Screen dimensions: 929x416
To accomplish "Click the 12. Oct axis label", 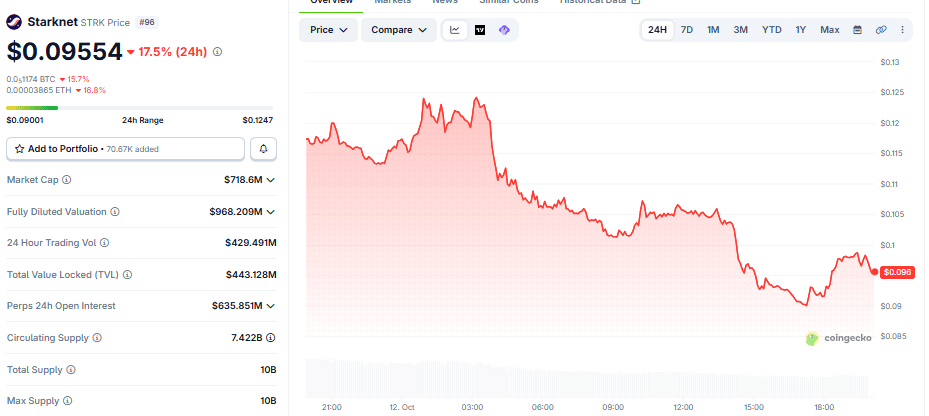I will coord(402,408).
